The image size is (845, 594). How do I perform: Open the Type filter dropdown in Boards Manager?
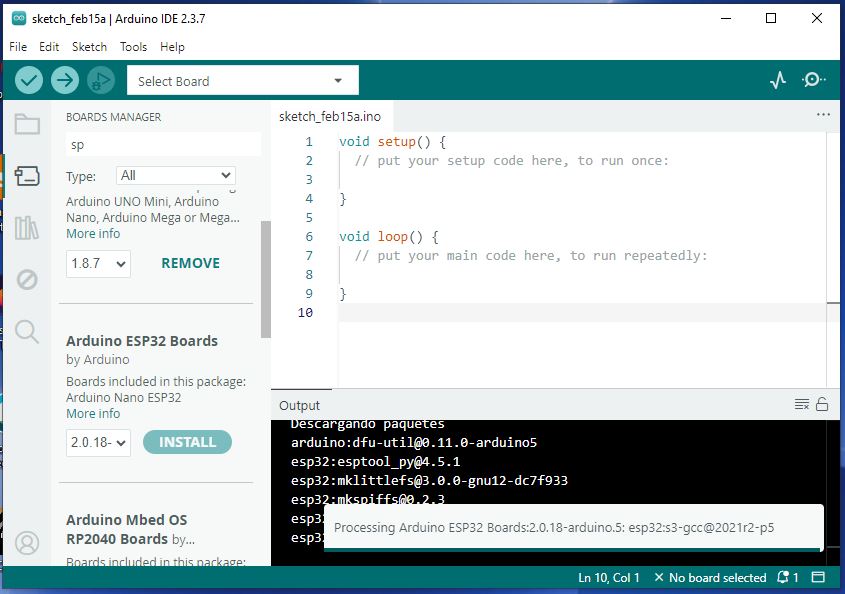[175, 175]
